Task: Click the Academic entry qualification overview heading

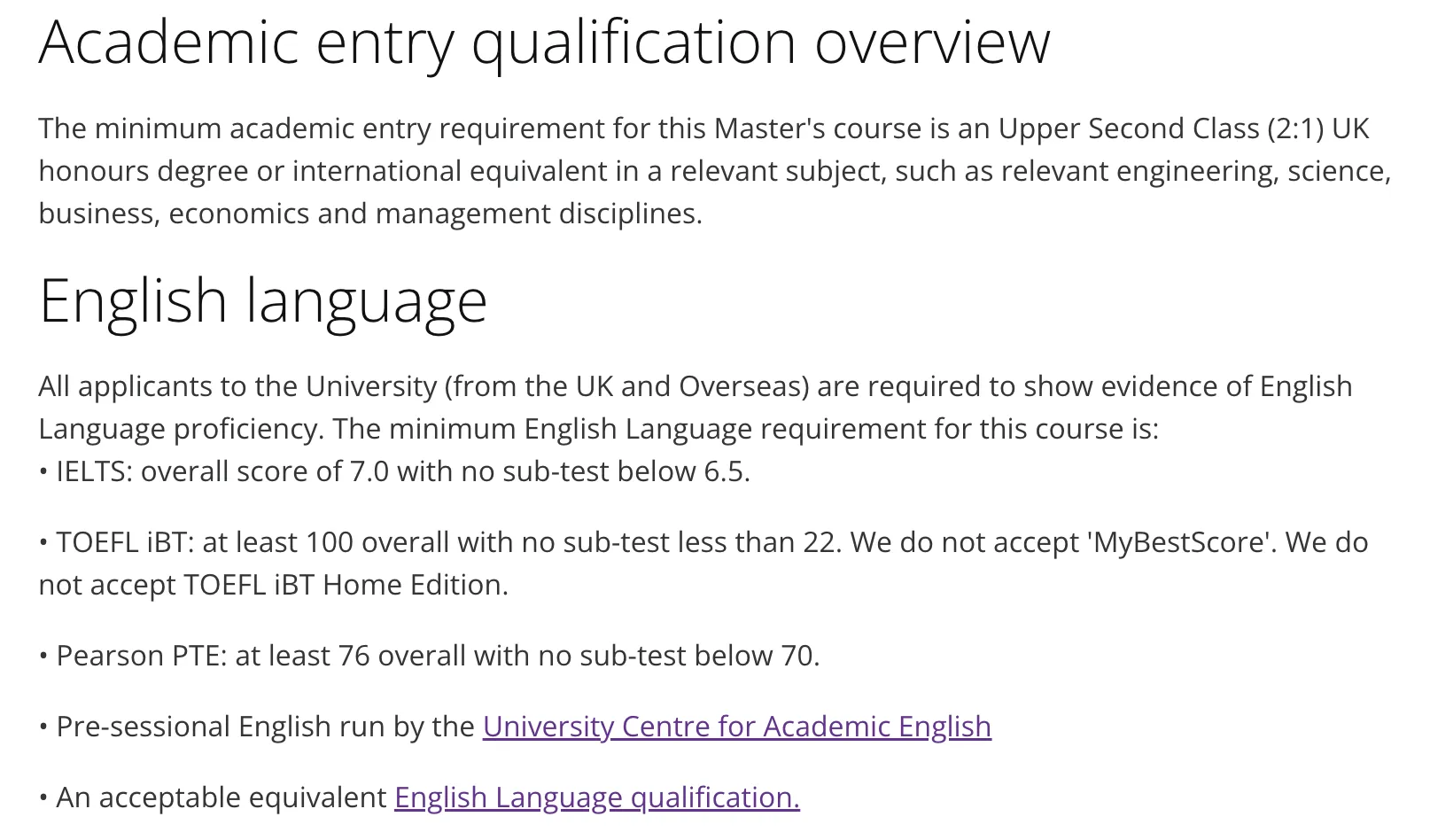Action: [x=544, y=42]
